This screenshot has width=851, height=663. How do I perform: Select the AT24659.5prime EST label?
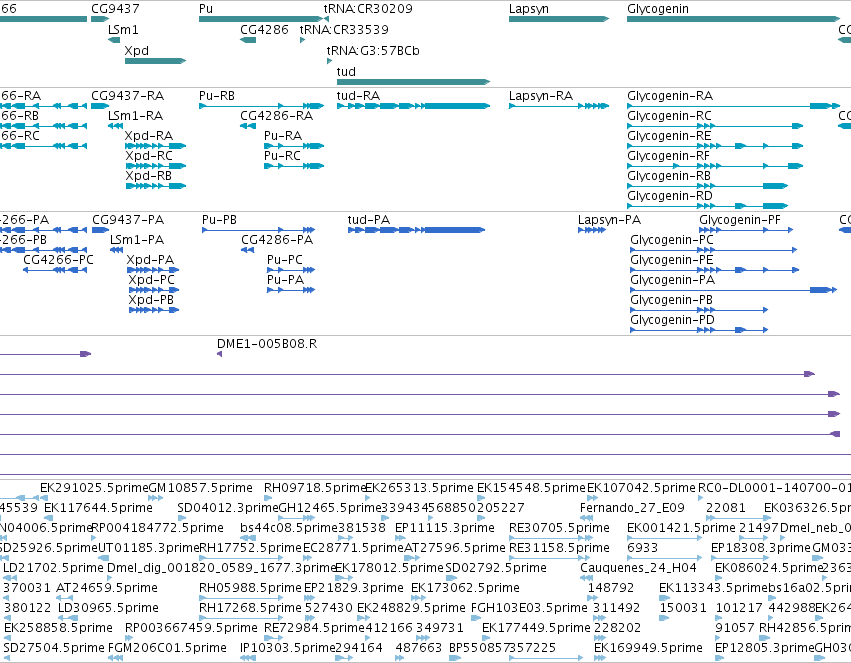107,588
